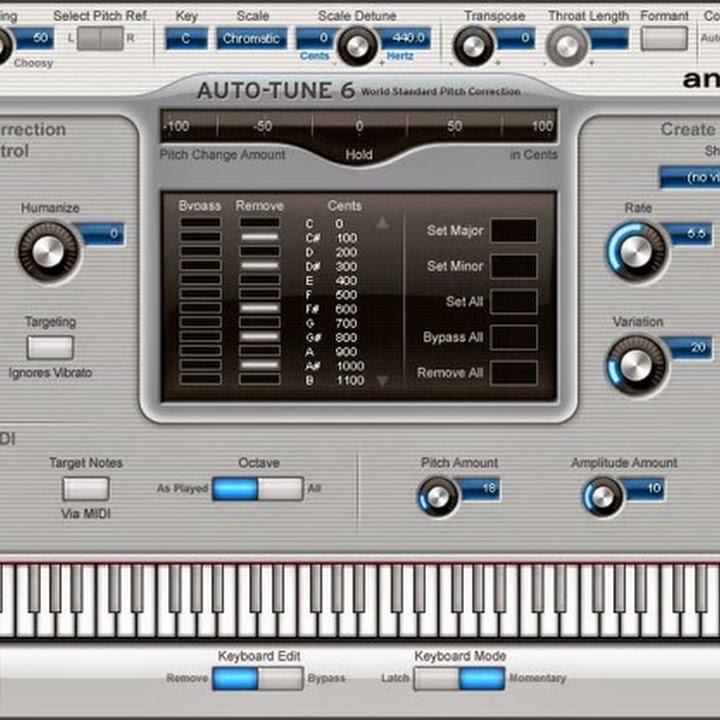The width and height of the screenshot is (720, 720).
Task: Set Octave switch to As Played
Action: pos(235,489)
